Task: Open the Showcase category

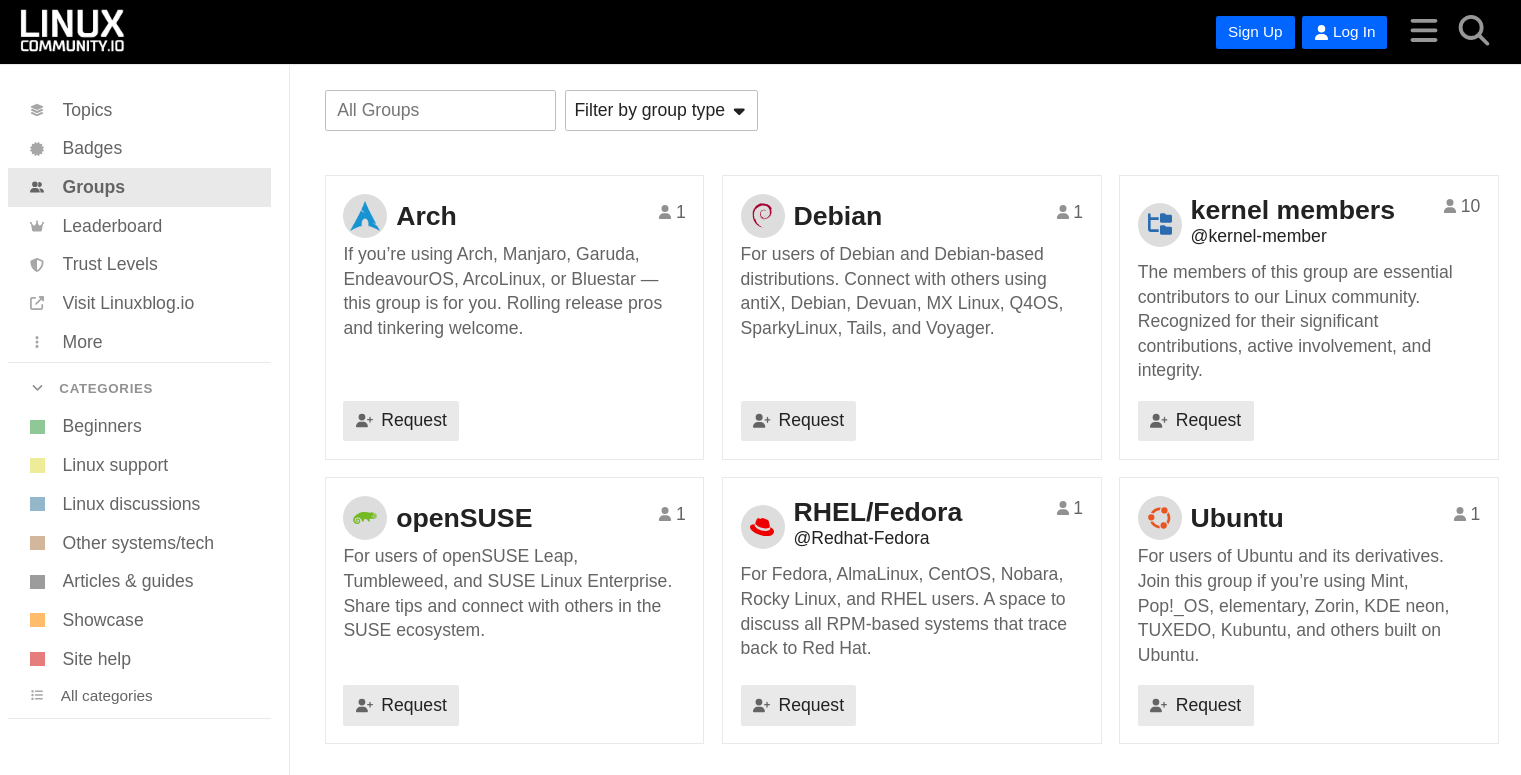Action: [139, 620]
